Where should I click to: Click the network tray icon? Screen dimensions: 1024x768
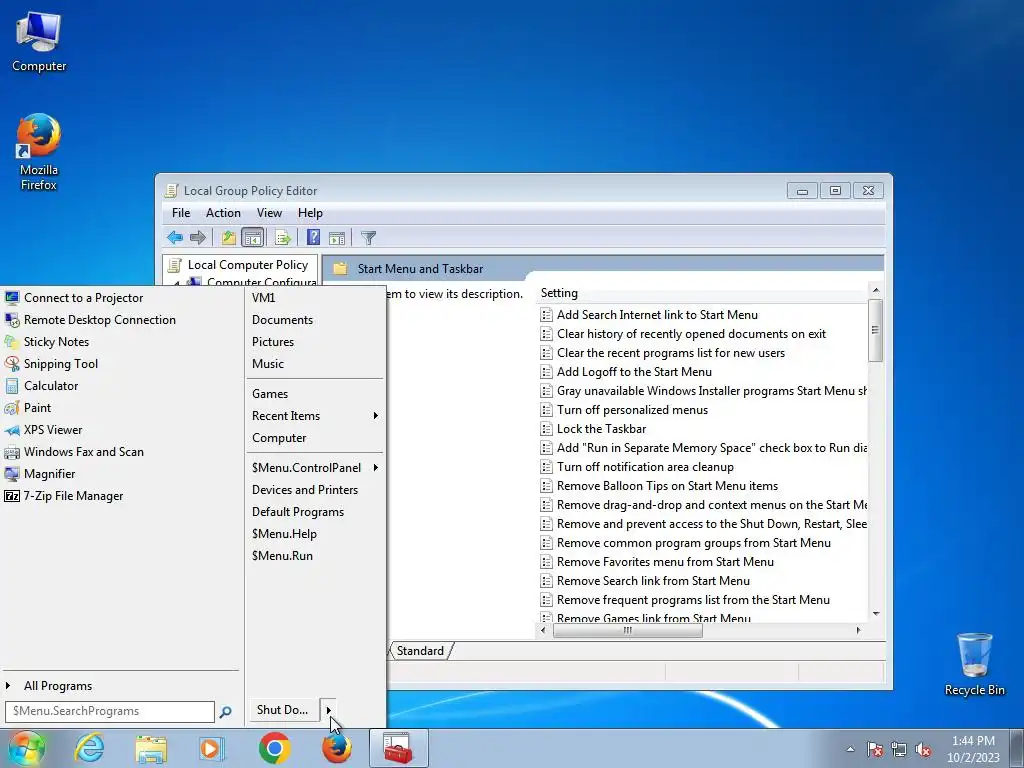[x=899, y=749]
